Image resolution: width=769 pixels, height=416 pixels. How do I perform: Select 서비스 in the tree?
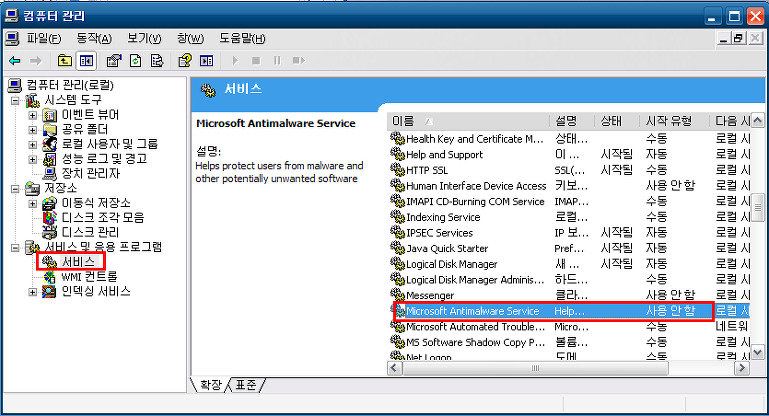(77, 262)
